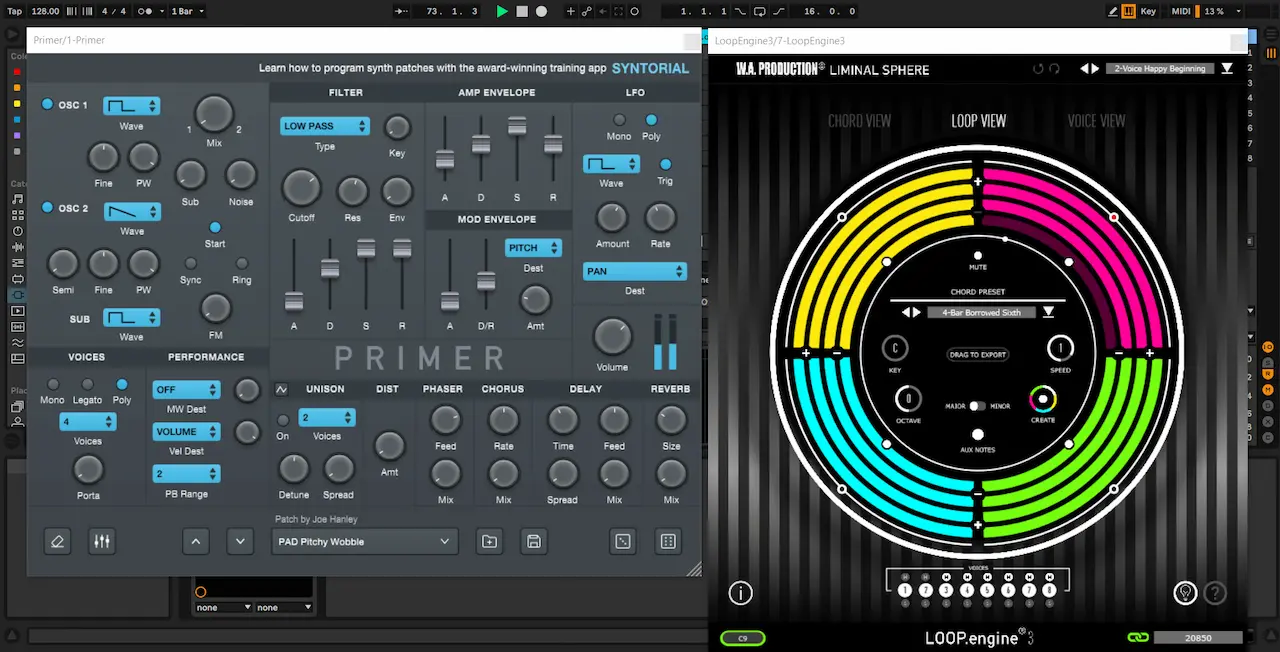Click the stop button in transport
The width and height of the screenshot is (1280, 652).
pyautogui.click(x=522, y=11)
